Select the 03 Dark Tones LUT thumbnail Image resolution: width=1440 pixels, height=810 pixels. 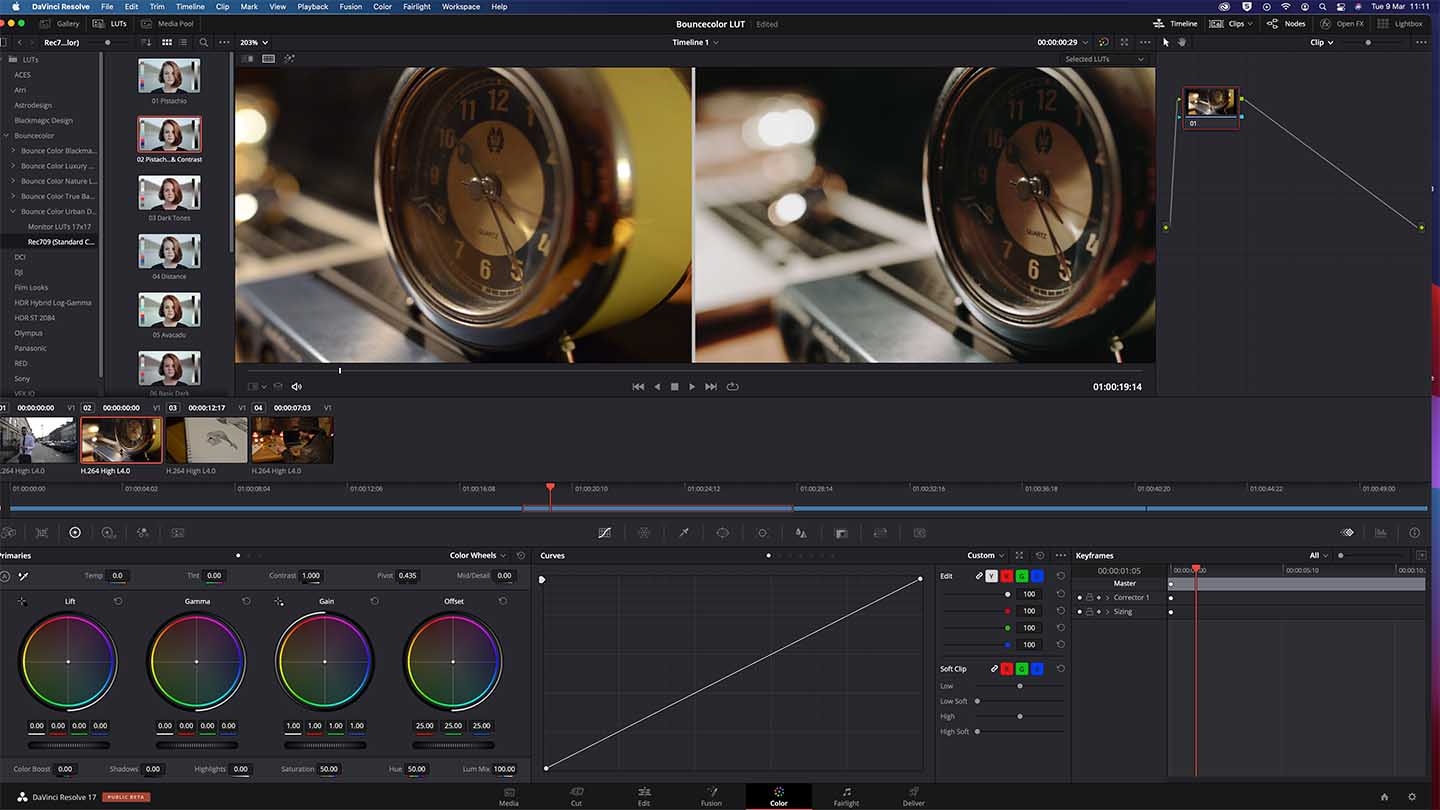point(169,193)
